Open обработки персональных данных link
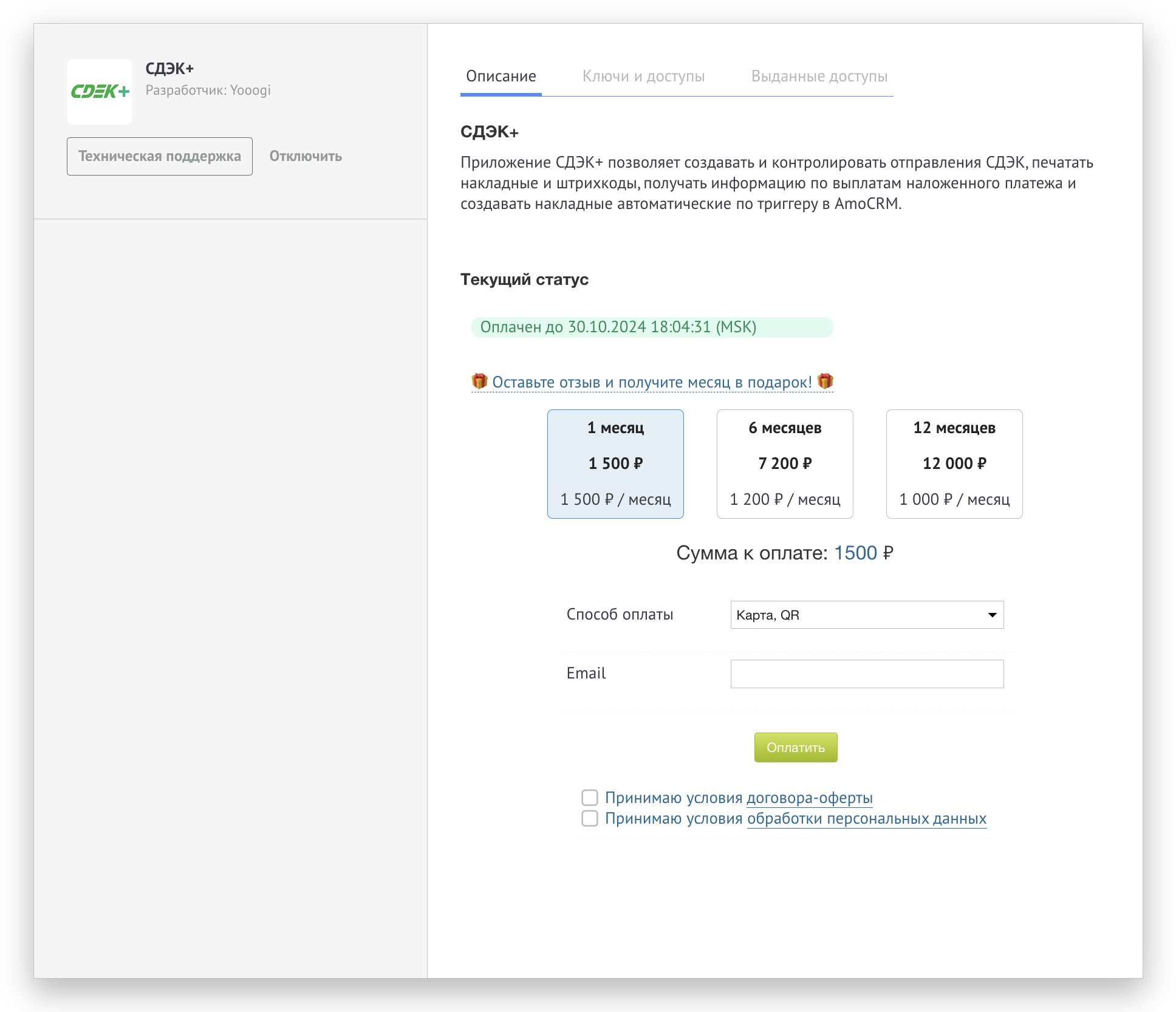 coord(867,818)
